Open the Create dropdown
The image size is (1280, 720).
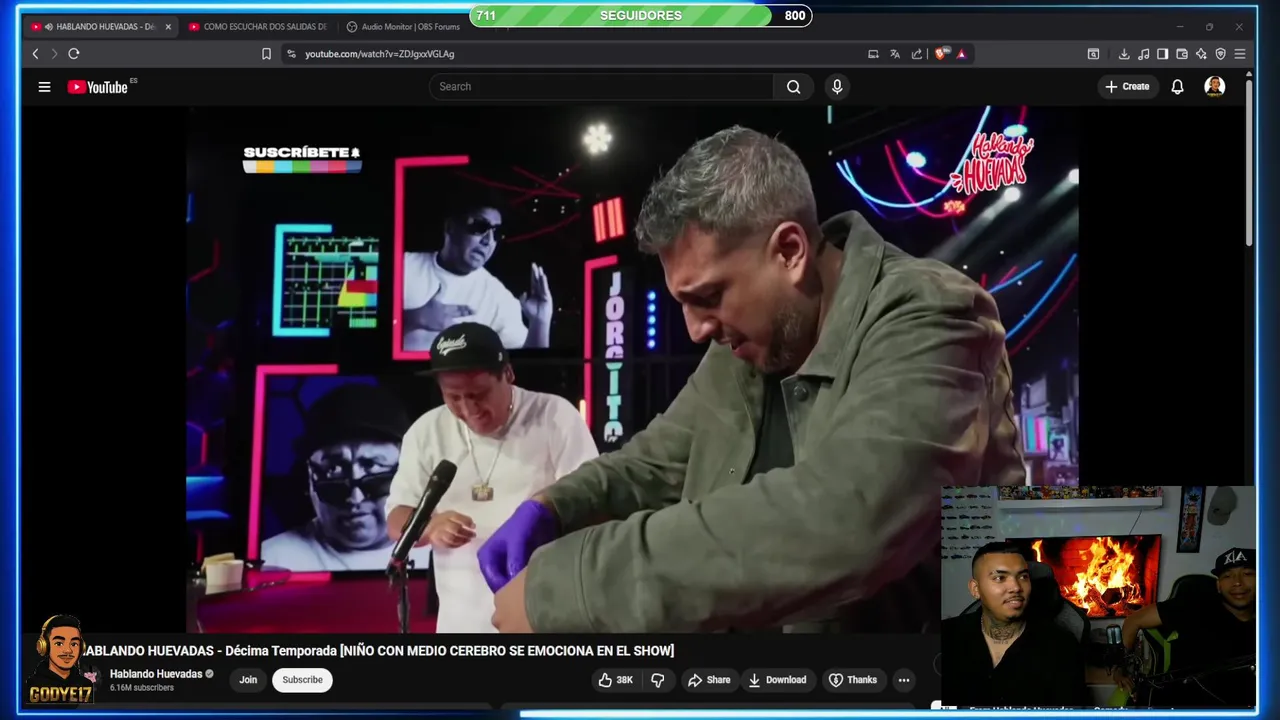point(1127,87)
